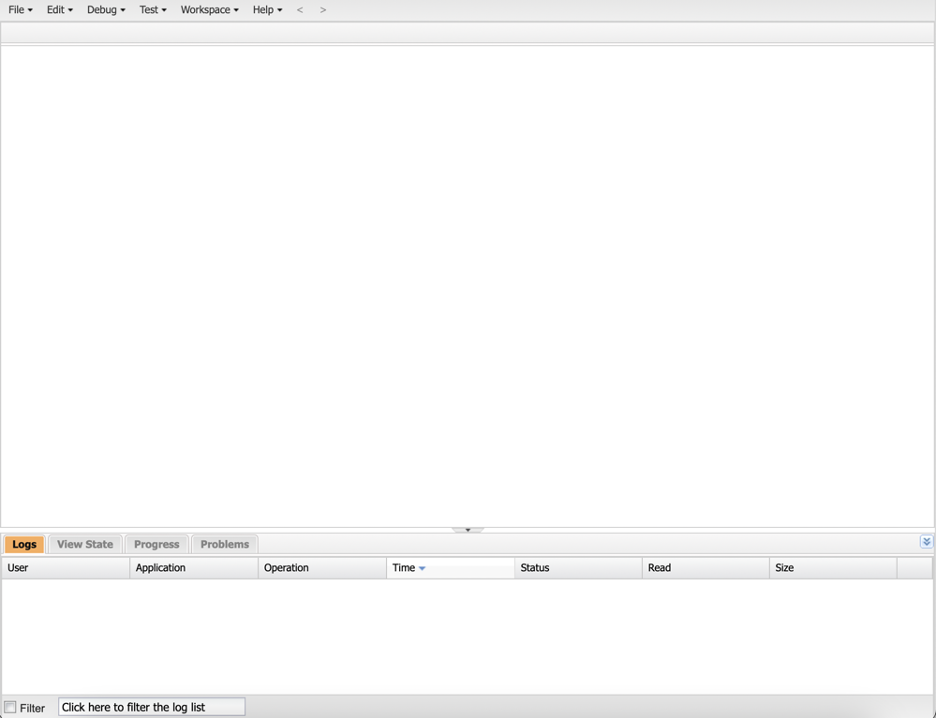
Task: Sort logs by Time column
Action: (451, 568)
